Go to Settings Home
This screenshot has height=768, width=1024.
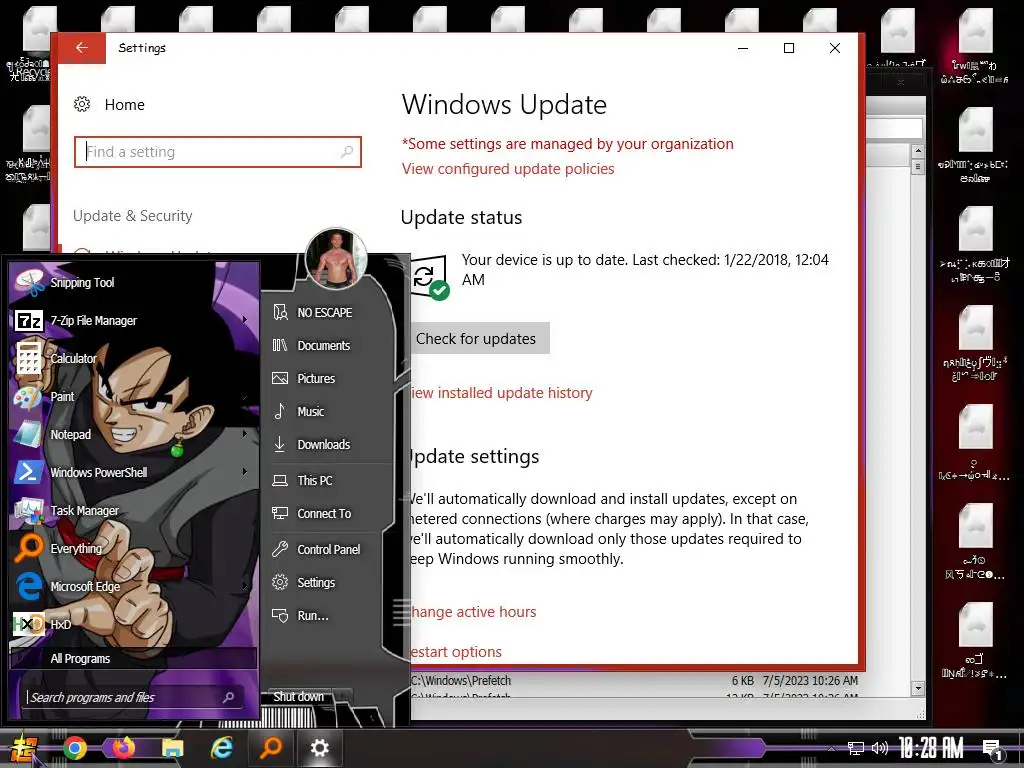point(109,104)
